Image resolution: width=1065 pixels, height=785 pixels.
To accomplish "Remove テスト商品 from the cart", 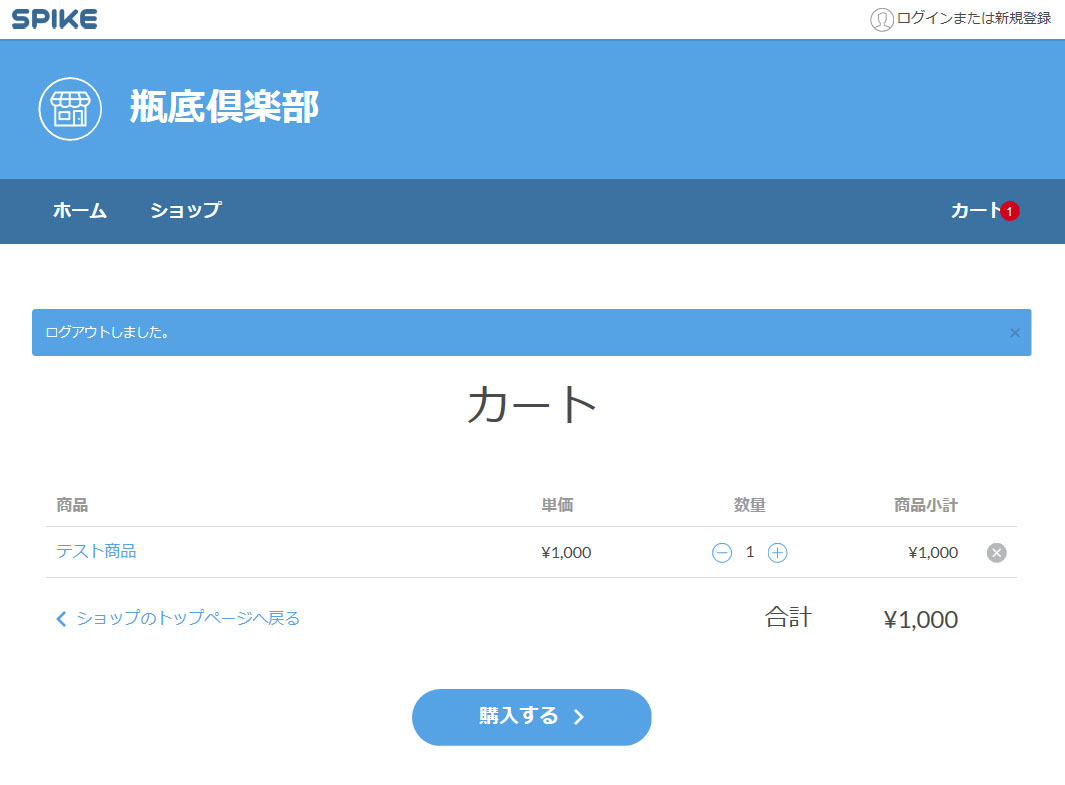I will (996, 553).
